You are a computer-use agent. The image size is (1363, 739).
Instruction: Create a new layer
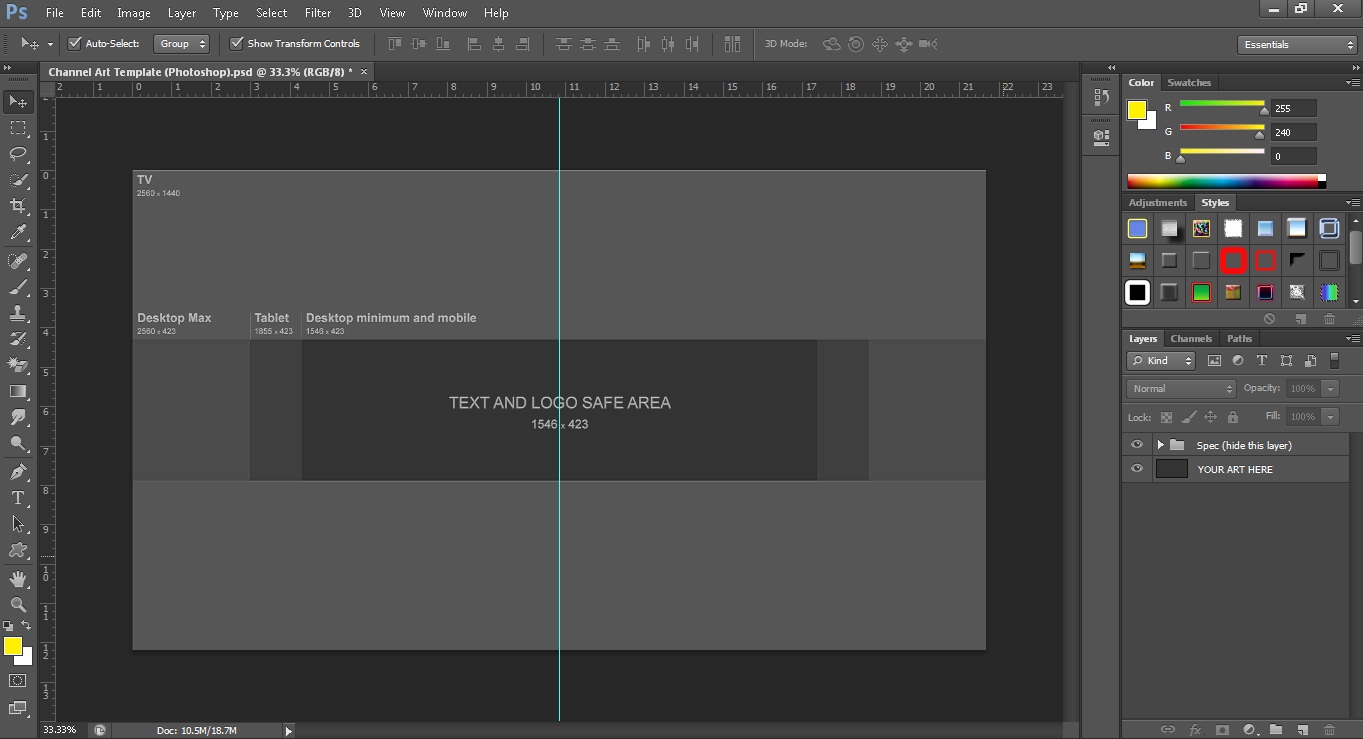click(x=1302, y=730)
